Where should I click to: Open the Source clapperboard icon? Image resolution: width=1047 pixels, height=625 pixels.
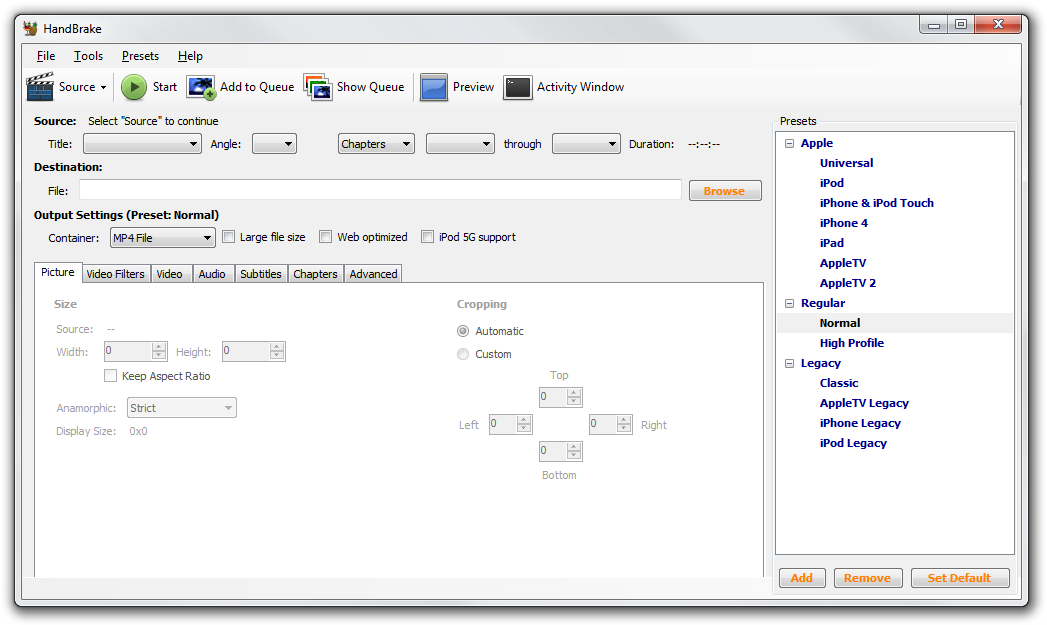click(39, 87)
